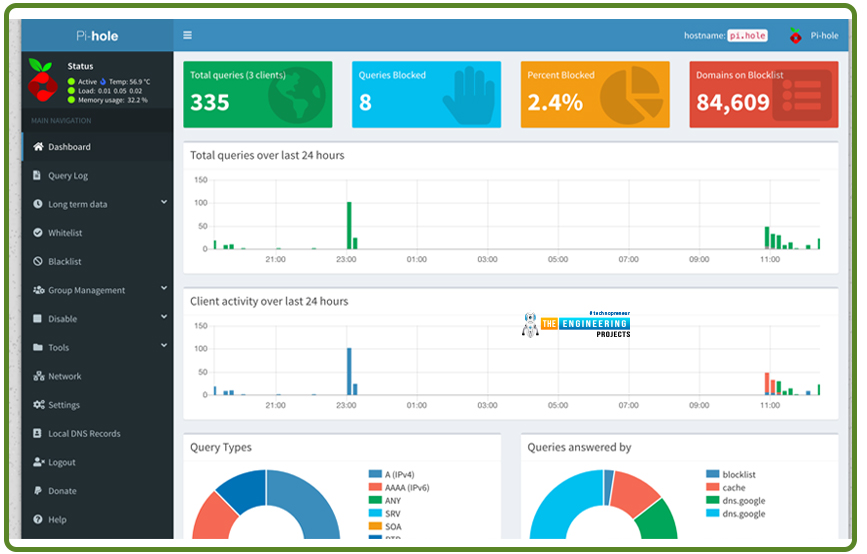
Task: Click the Blacklist ban icon
Action: pyautogui.click(x=38, y=262)
